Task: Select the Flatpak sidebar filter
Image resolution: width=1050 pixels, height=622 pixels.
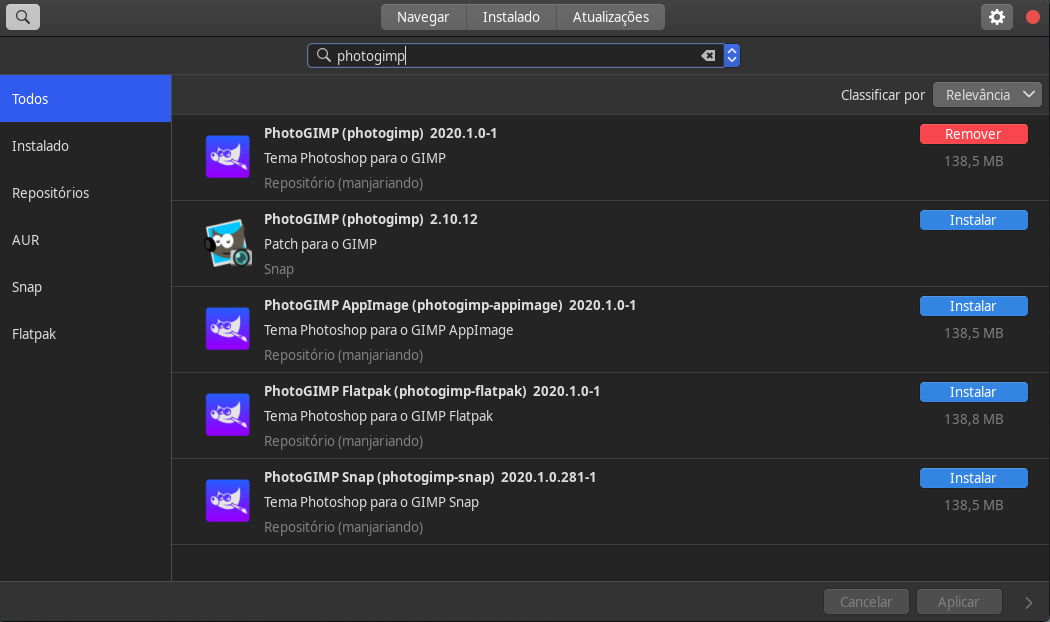Action: click(x=86, y=333)
